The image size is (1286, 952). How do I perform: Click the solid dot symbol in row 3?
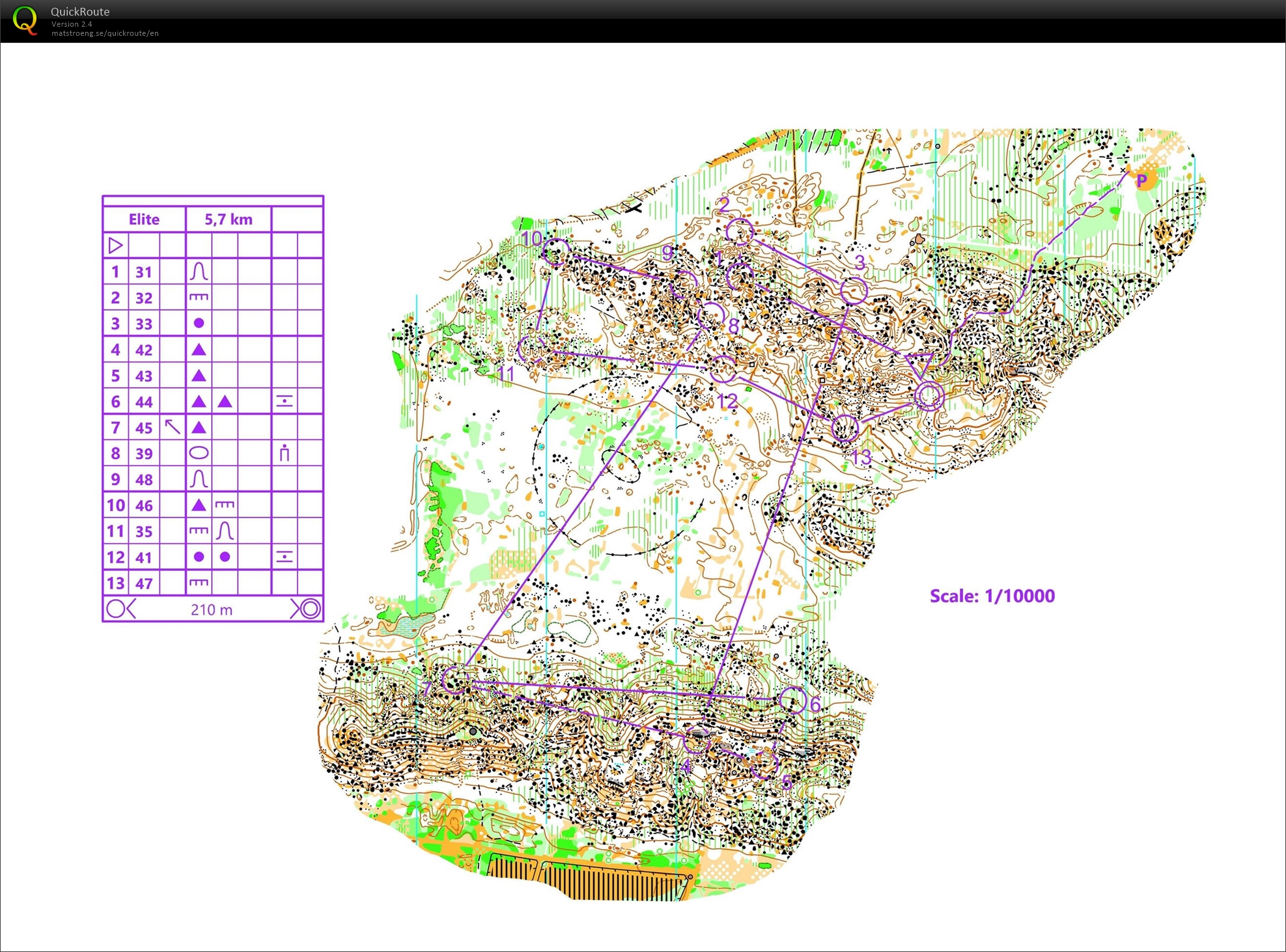tap(199, 323)
